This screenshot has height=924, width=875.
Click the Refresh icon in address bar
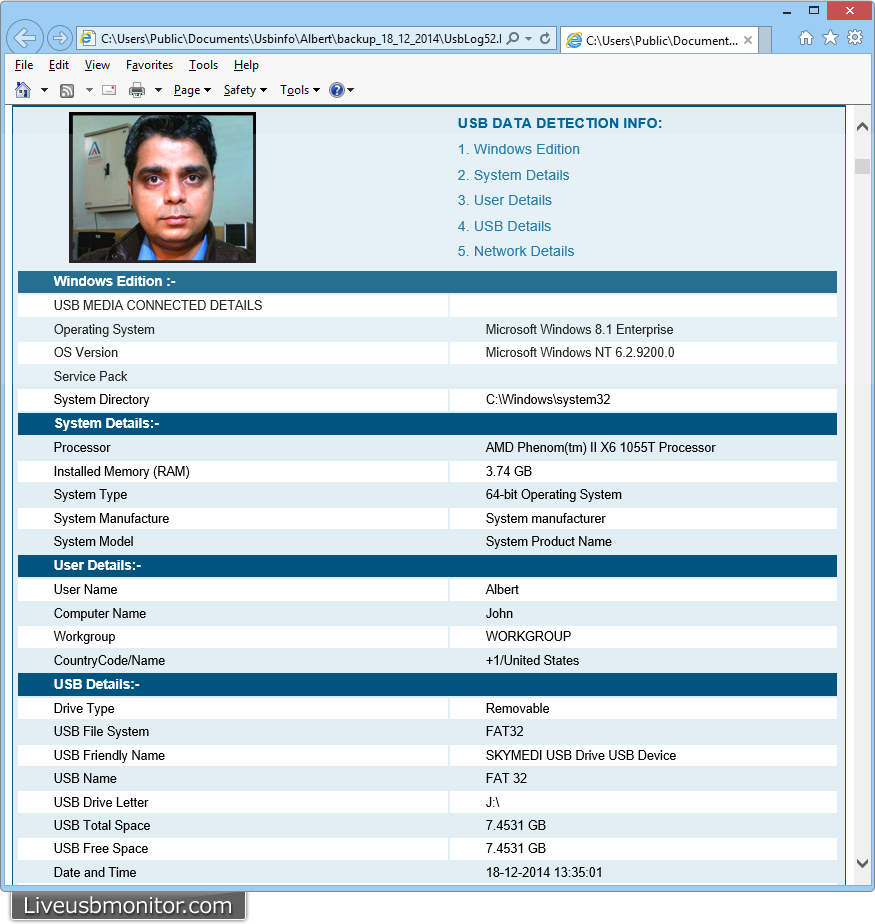coord(545,38)
